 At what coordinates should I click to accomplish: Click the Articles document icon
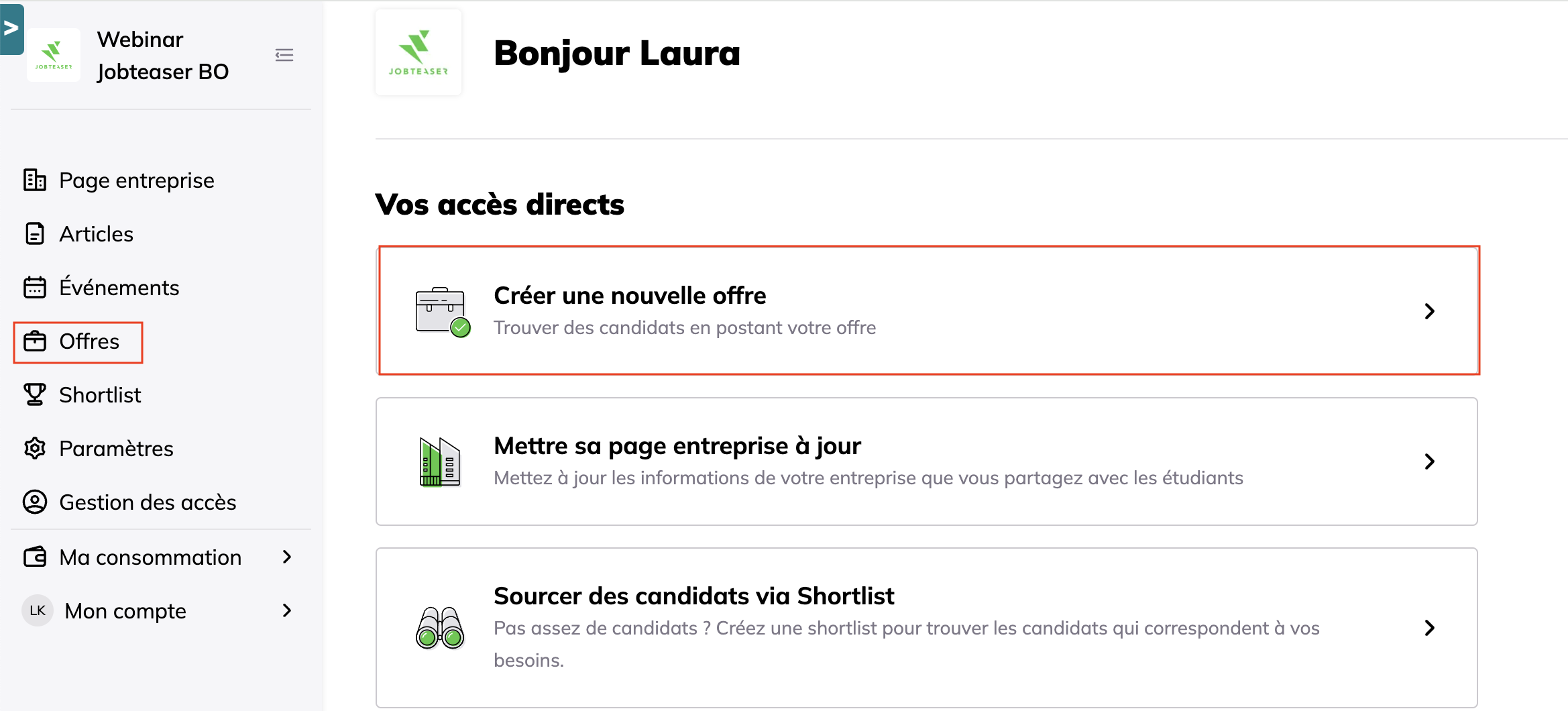tap(35, 234)
